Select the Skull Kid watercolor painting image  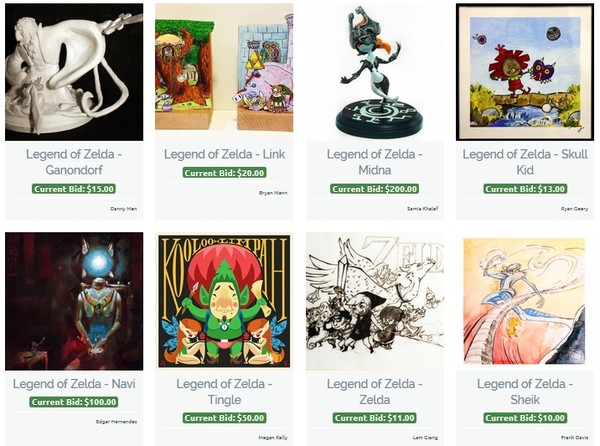525,72
